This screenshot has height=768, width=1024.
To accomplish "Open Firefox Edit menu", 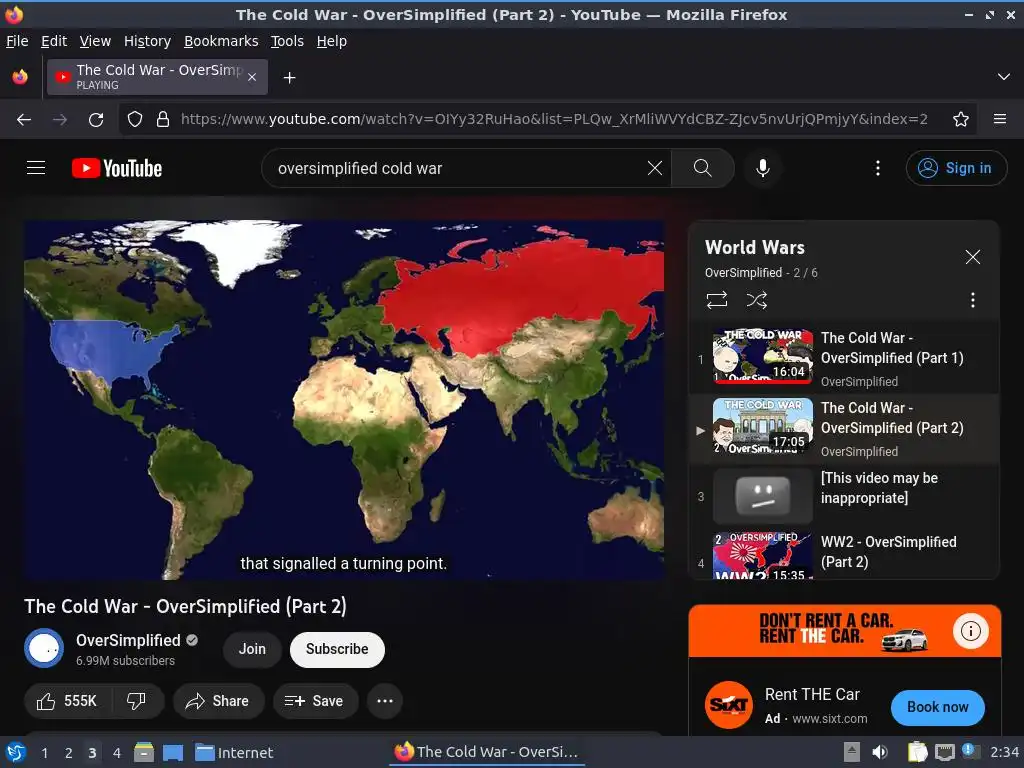I will [54, 41].
